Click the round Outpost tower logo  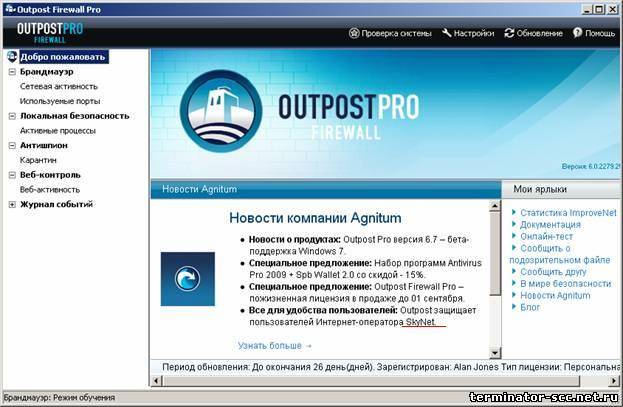pos(221,111)
